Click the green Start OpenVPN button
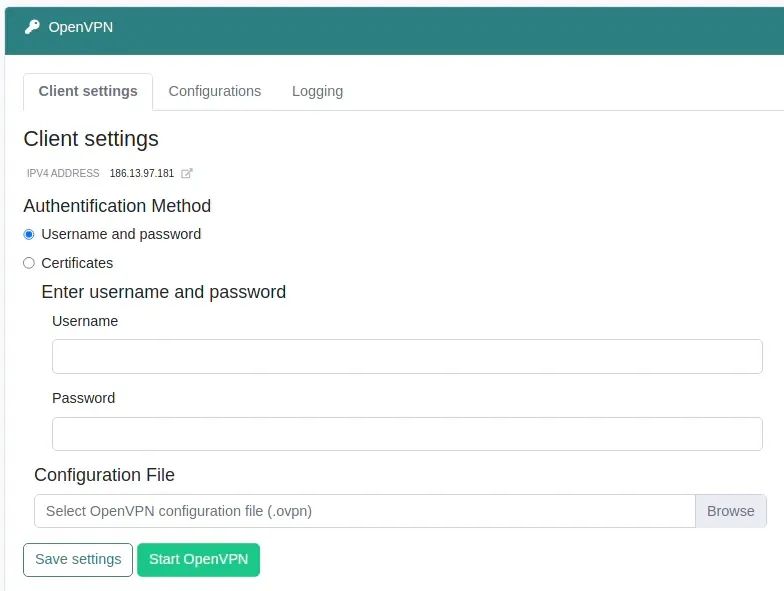This screenshot has width=784, height=591. point(198,559)
